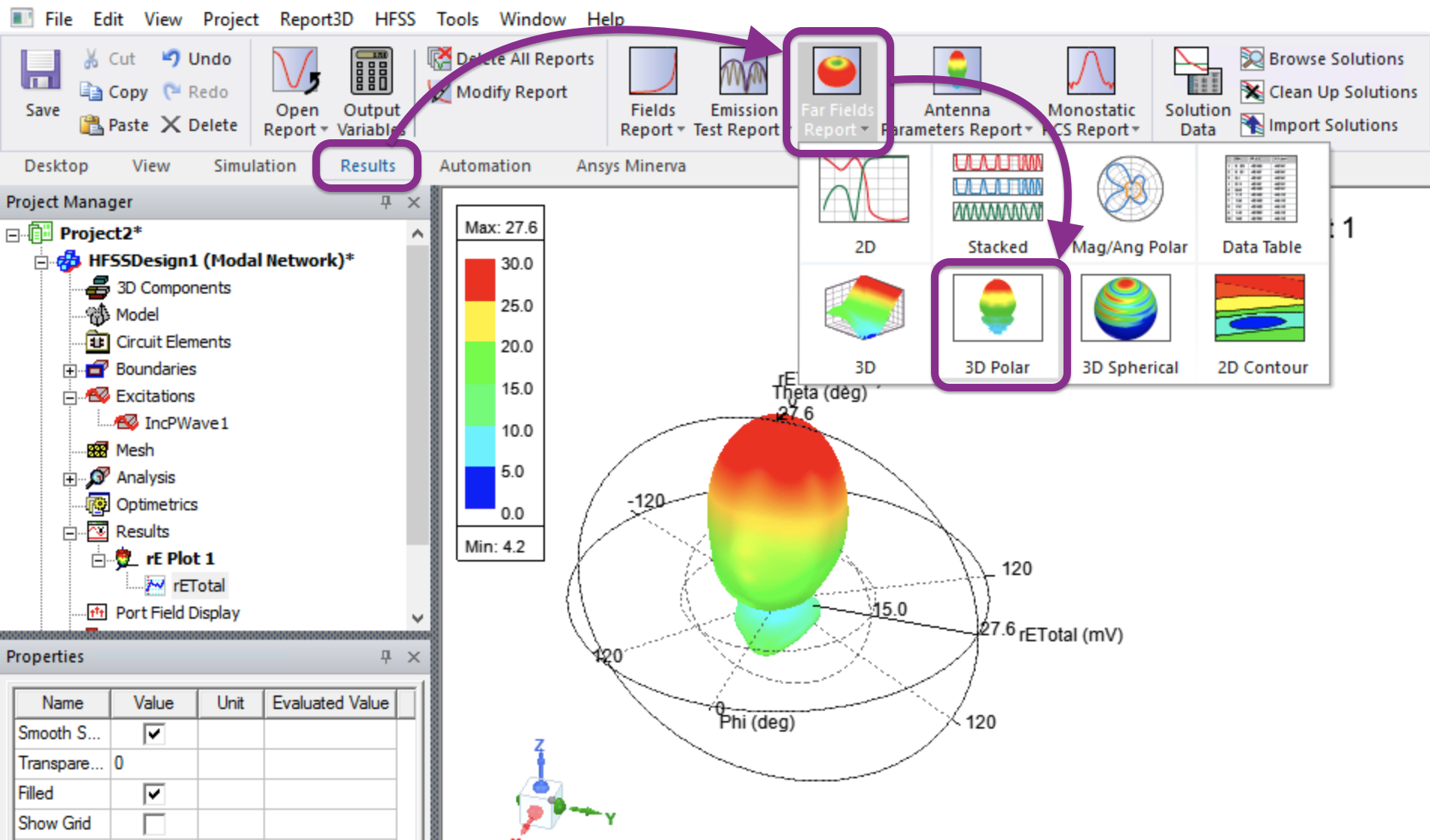Expand the Boundaries tree node
The image size is (1430, 840).
coord(70,370)
